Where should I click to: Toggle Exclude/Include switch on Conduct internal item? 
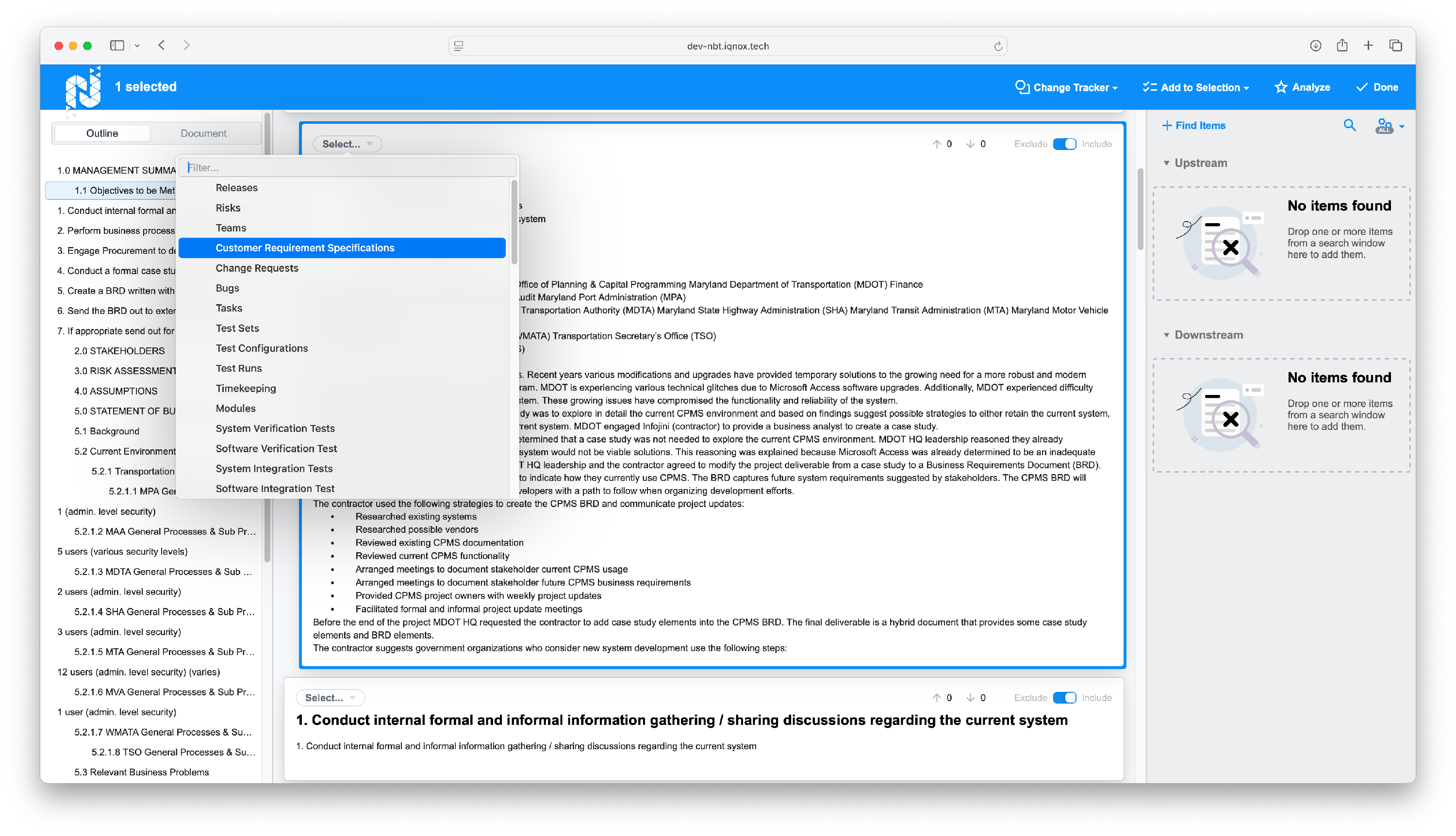tap(1064, 698)
